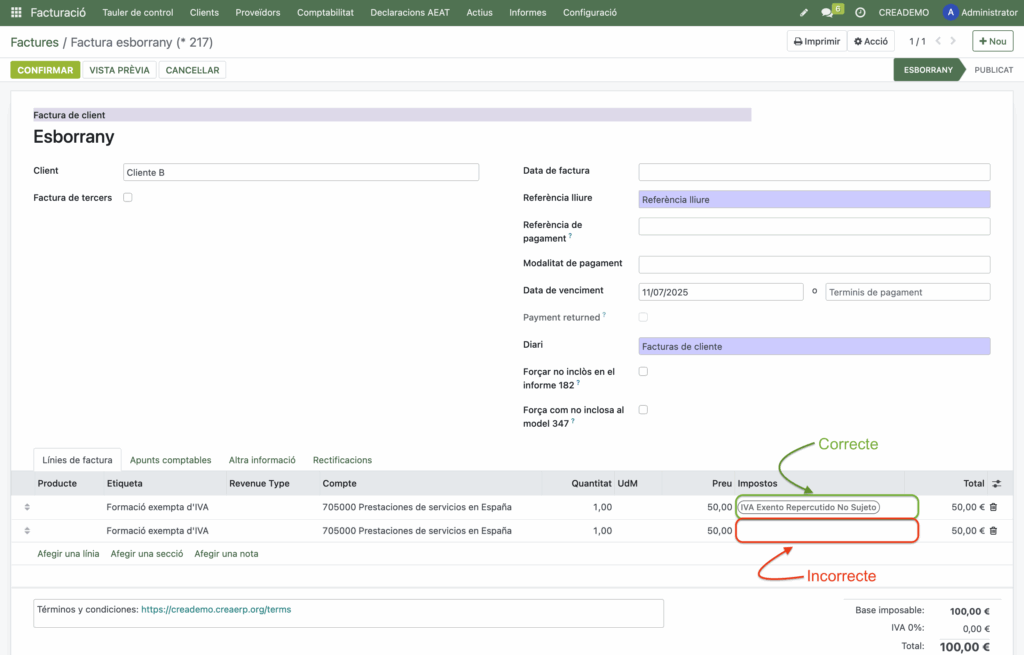
Task: Click the Data de factura input field
Action: click(814, 172)
